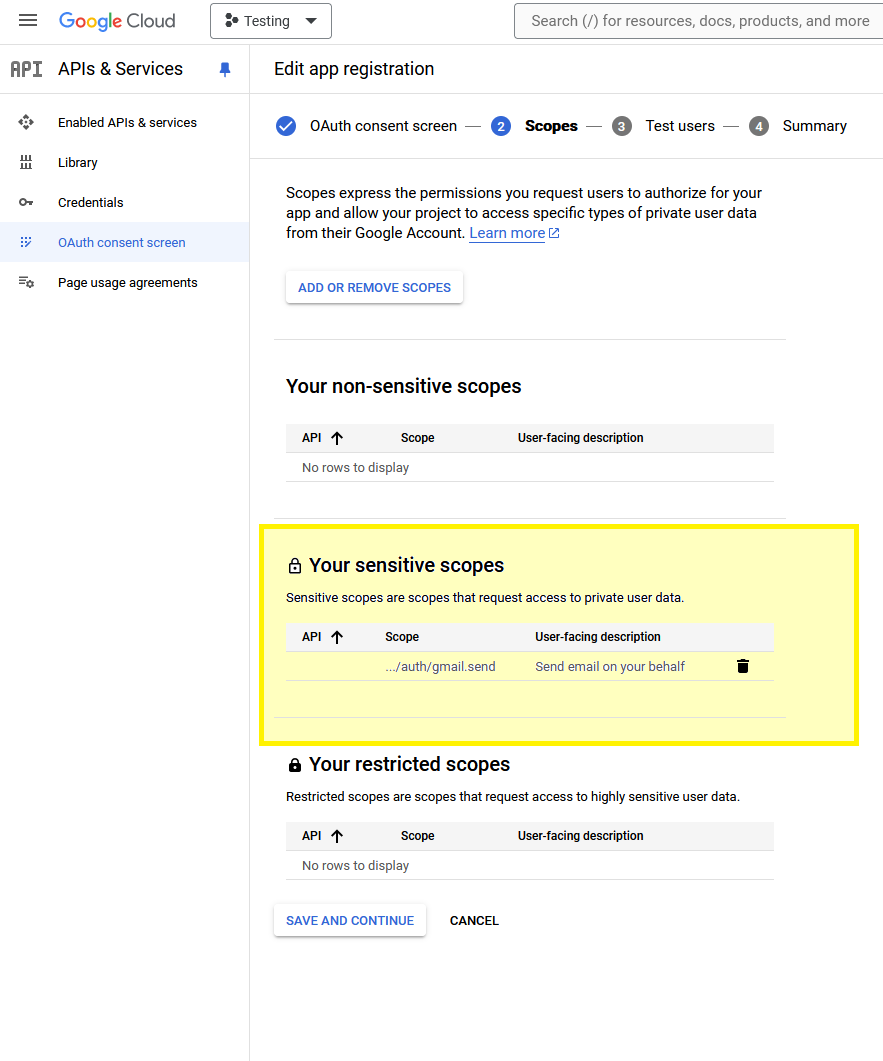Screen dimensions: 883x1061
Task: Click the Edit app registration heading
Action: tap(354, 69)
